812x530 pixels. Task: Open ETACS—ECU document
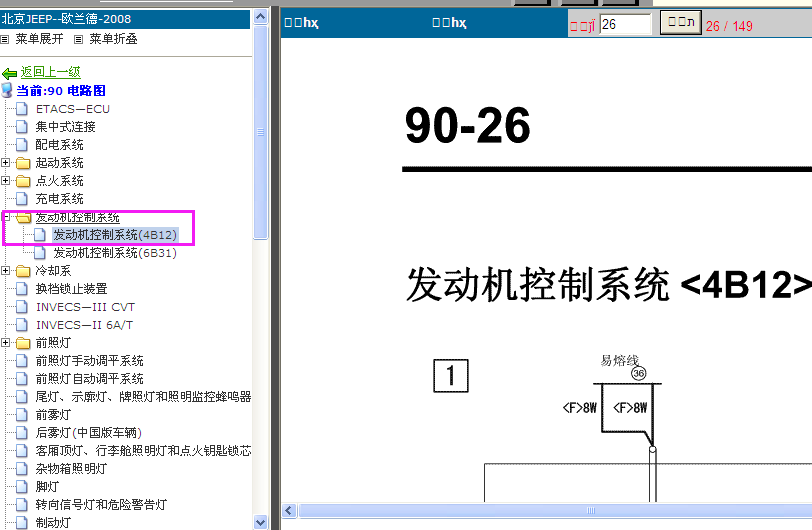coord(72,109)
